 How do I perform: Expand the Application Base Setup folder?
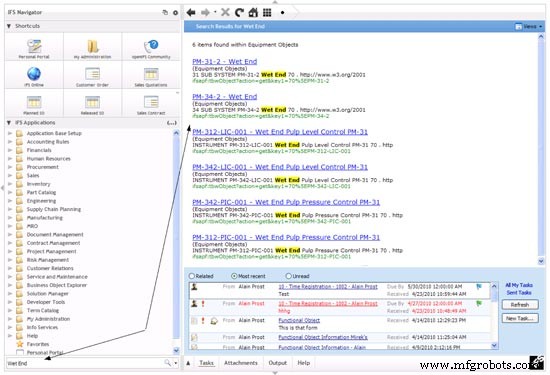[x=10, y=133]
